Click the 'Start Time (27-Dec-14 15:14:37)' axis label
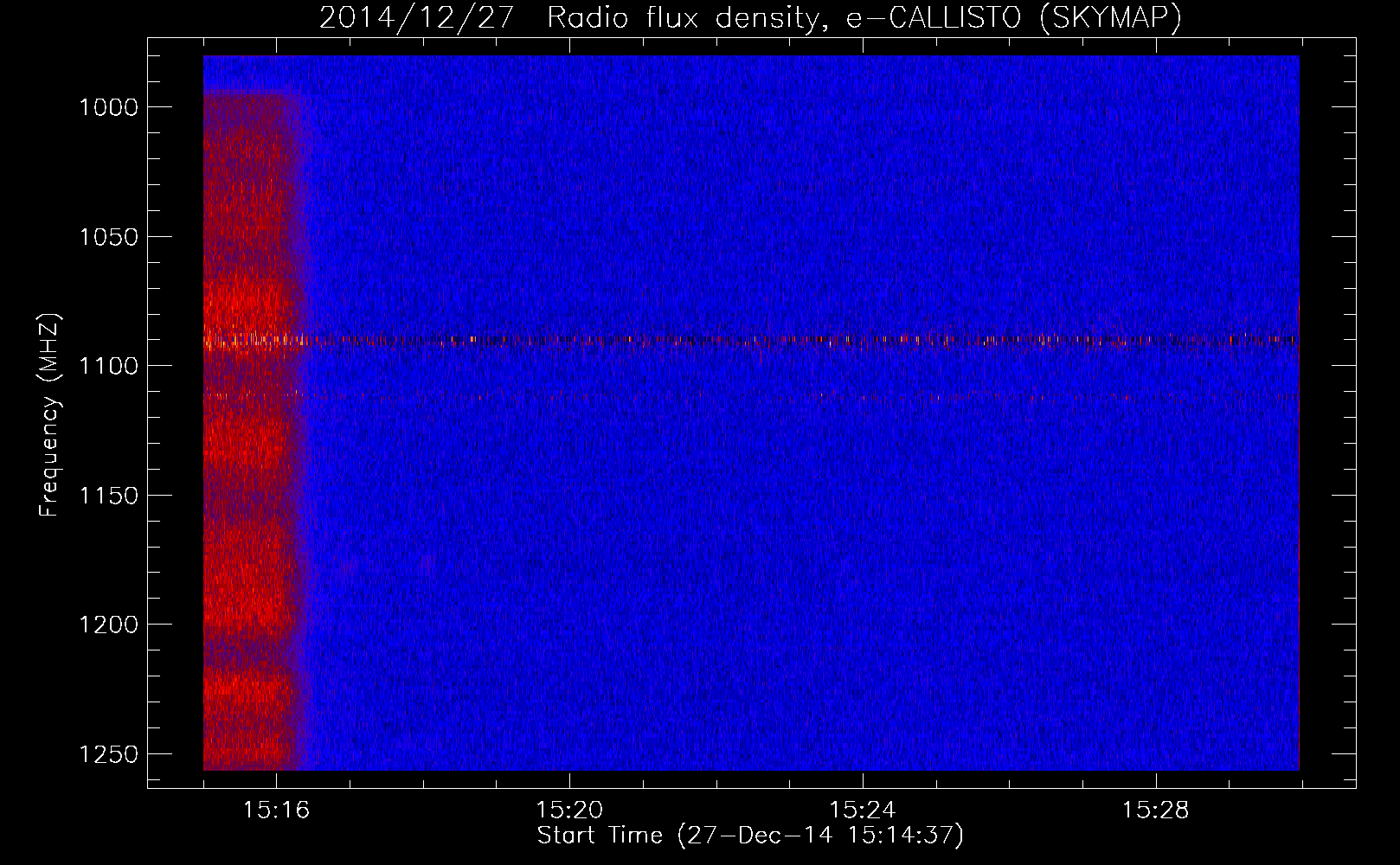The height and width of the screenshot is (865, 1400). point(750,836)
